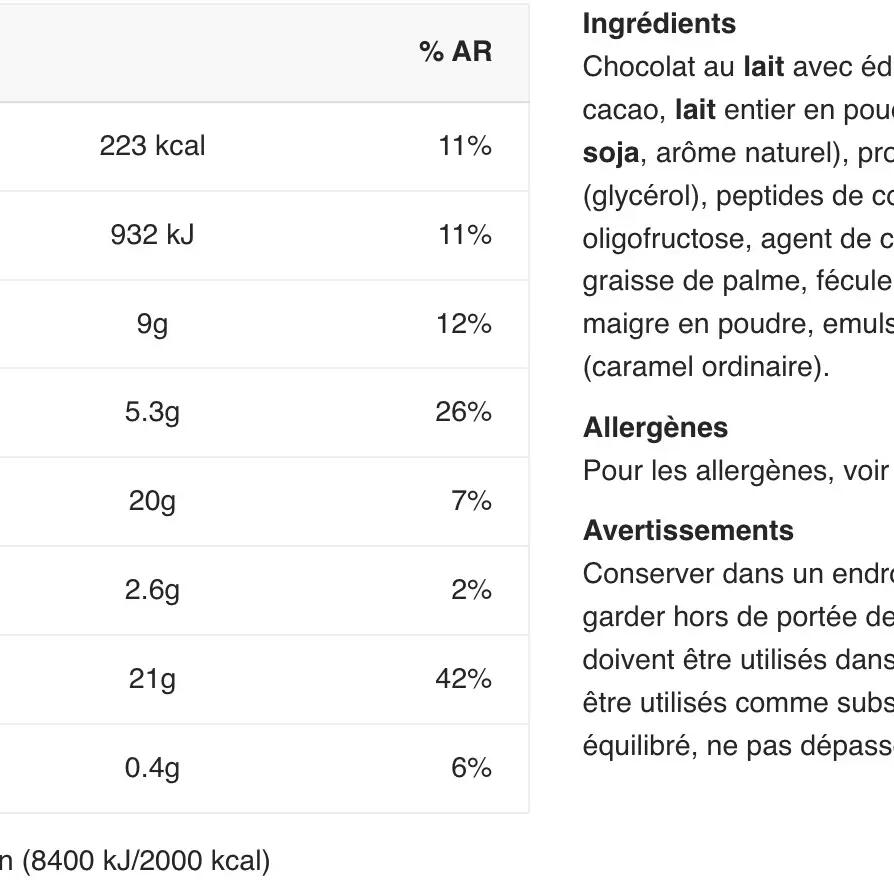This screenshot has width=894, height=894.
Task: Click the "Ingrédients" section heading
Action: click(x=659, y=24)
